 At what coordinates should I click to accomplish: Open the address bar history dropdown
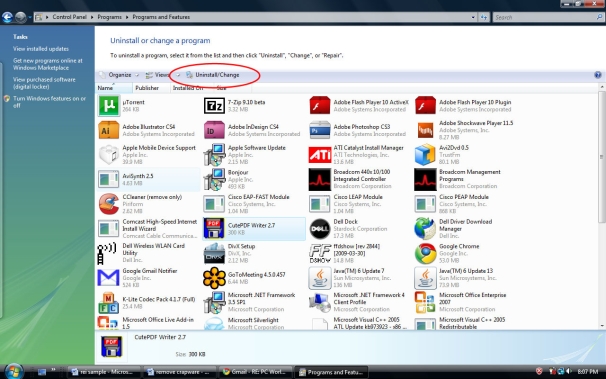coord(473,17)
